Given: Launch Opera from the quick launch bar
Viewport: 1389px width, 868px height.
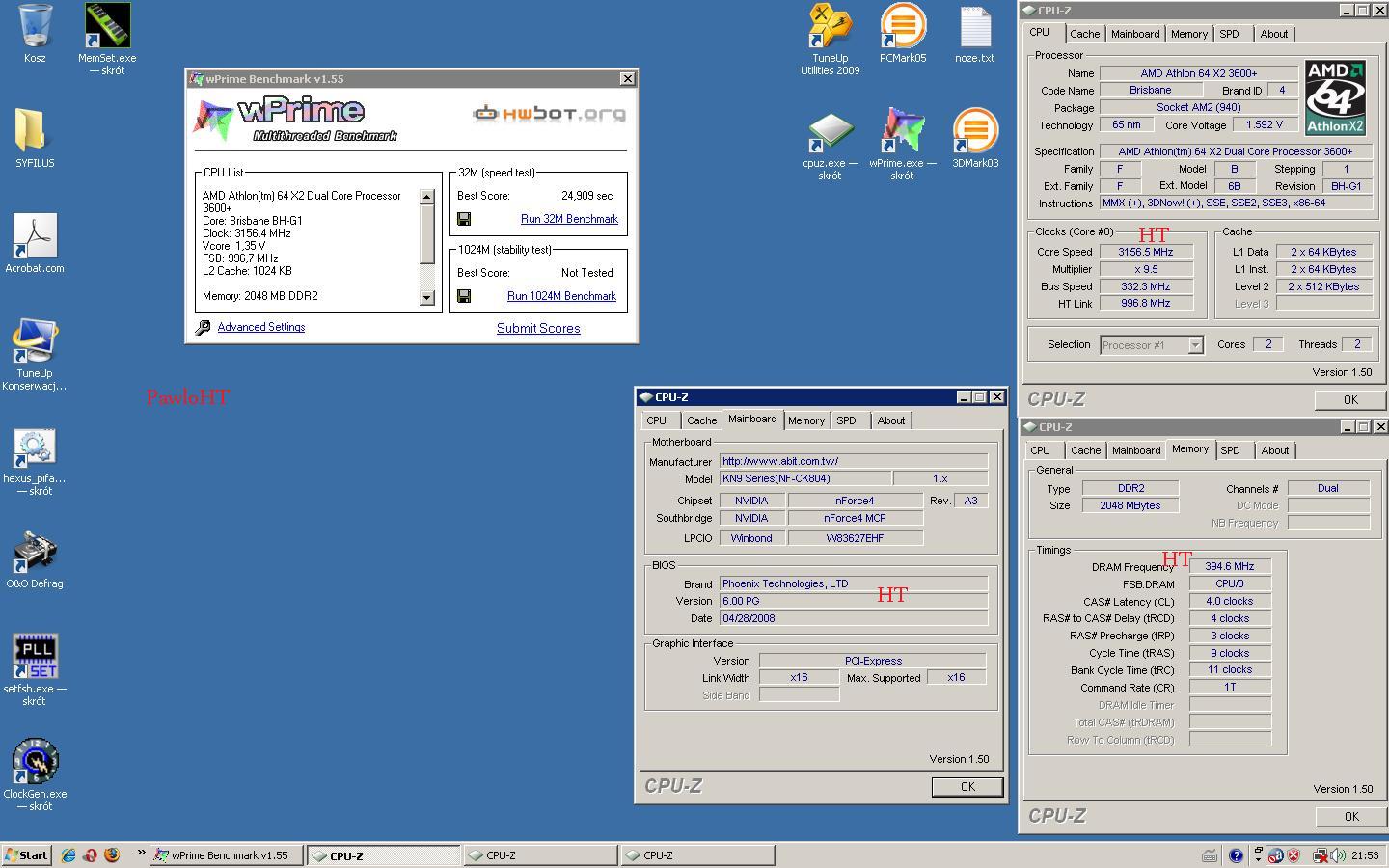Looking at the screenshot, I should click(90, 855).
